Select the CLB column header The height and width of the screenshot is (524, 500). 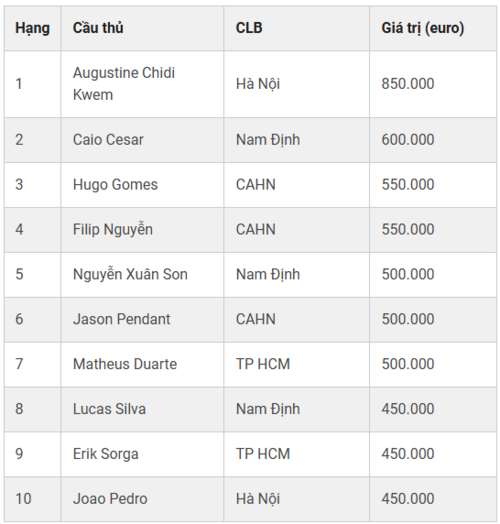249,28
